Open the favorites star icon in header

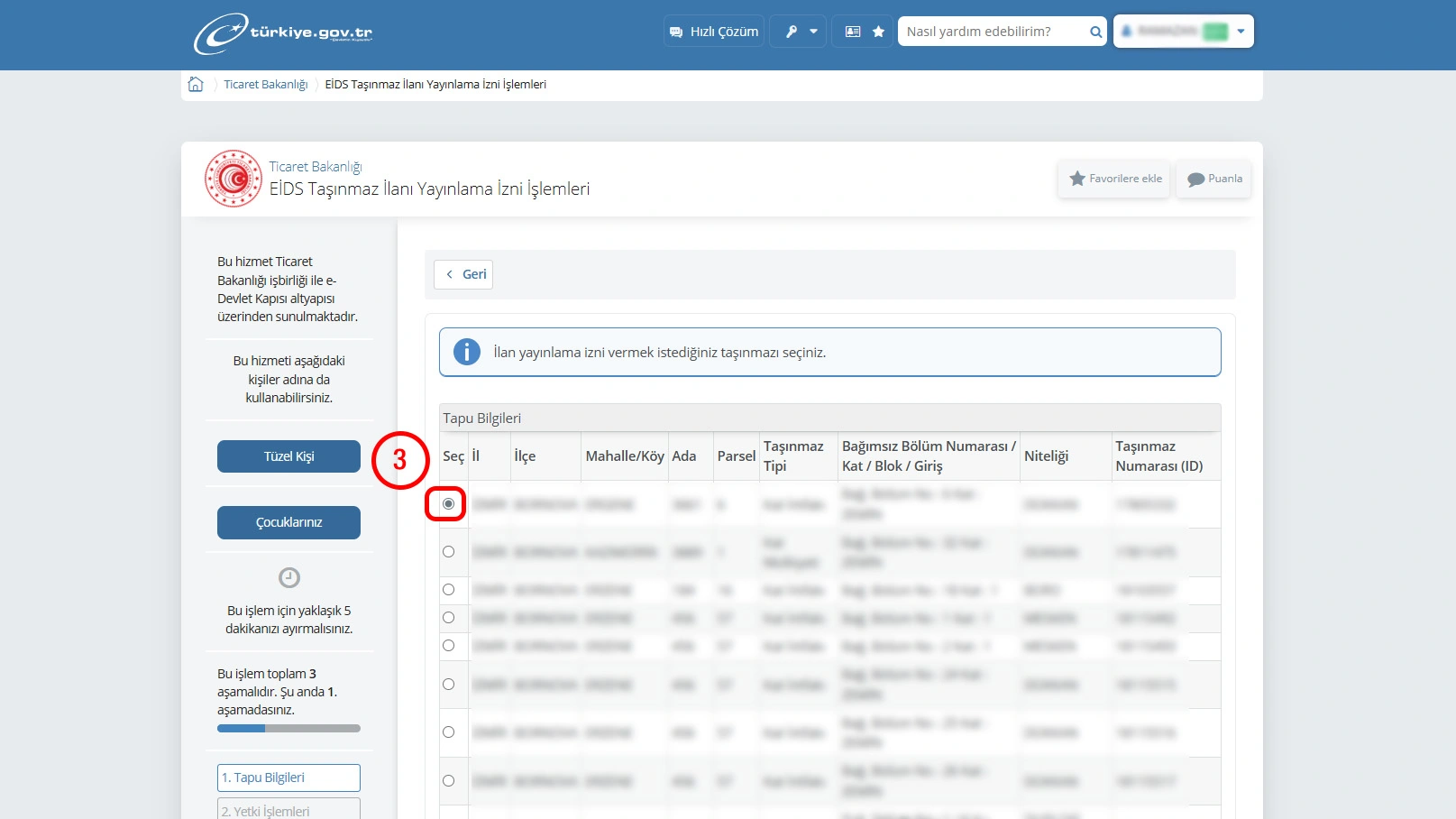[x=878, y=32]
